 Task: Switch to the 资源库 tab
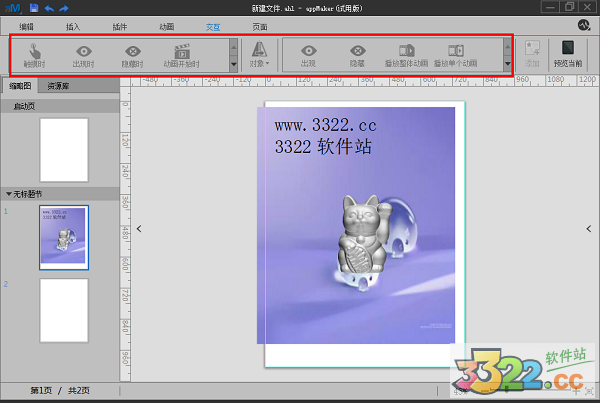[58, 87]
